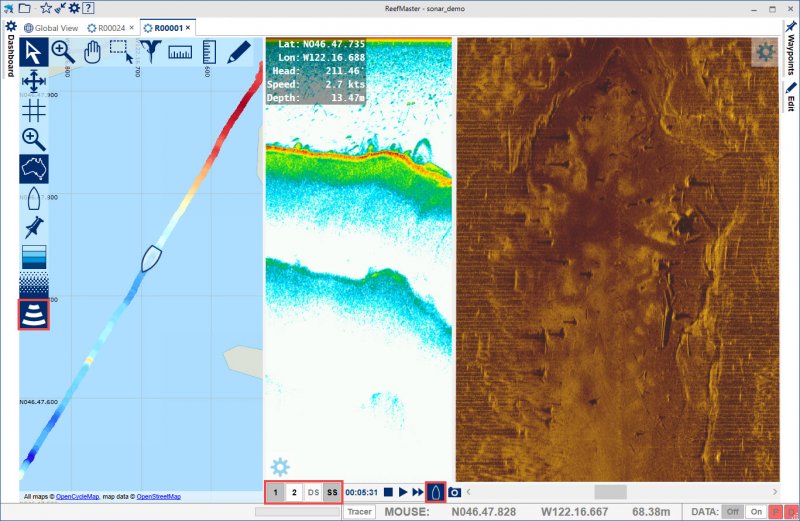Activate the hand pan tool
800x521 pixels.
pyautogui.click(x=92, y=51)
